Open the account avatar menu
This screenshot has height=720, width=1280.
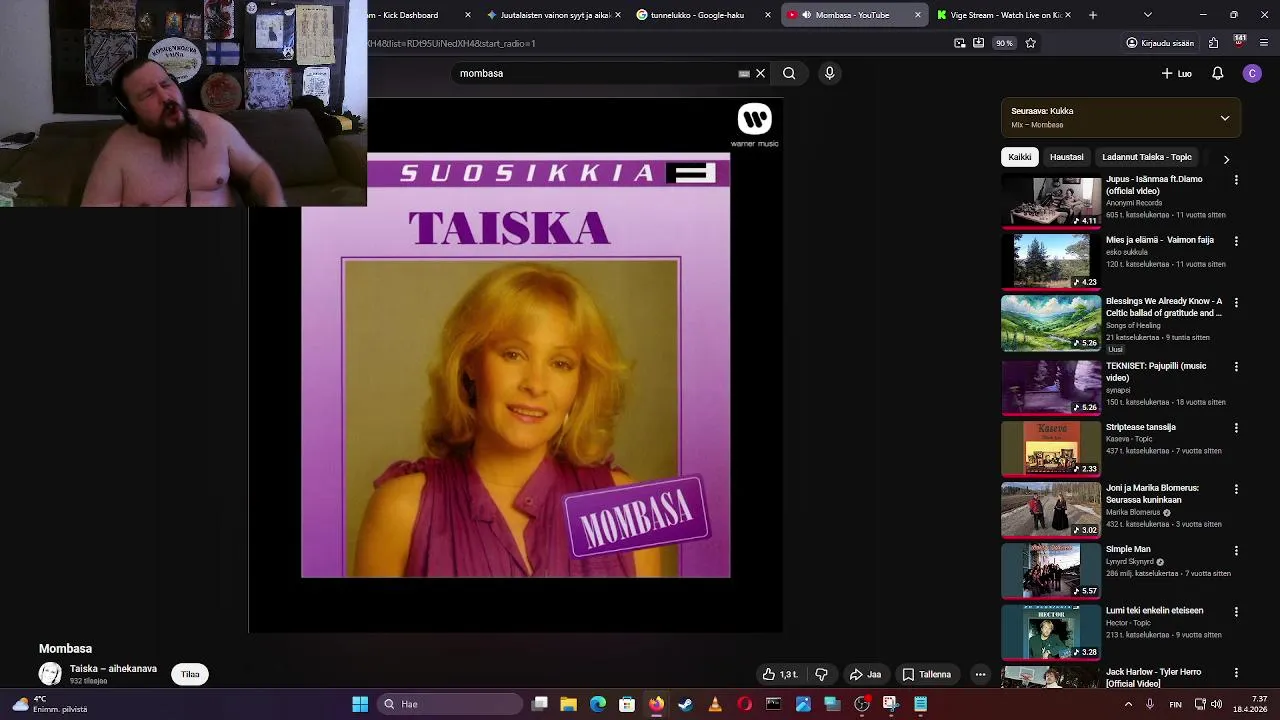[1252, 73]
